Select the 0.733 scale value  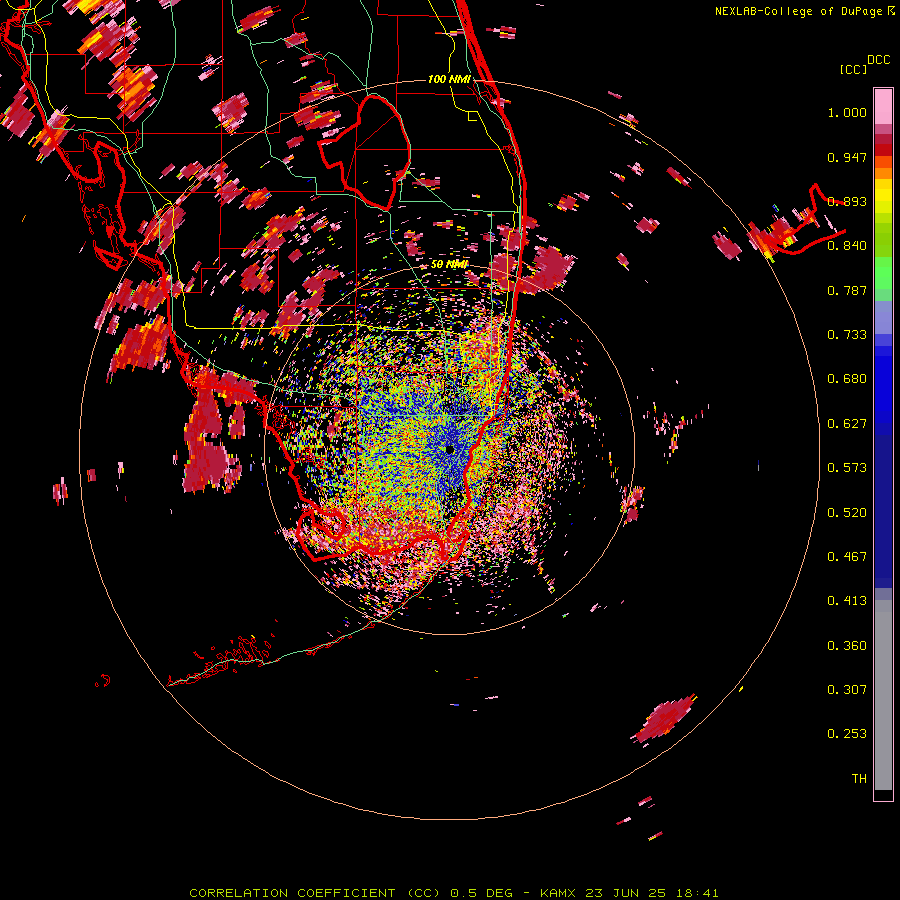point(847,335)
